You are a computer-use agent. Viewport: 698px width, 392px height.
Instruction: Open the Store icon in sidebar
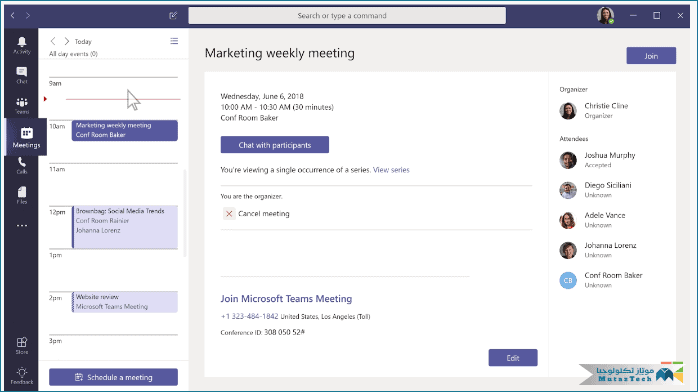pyautogui.click(x=21, y=346)
